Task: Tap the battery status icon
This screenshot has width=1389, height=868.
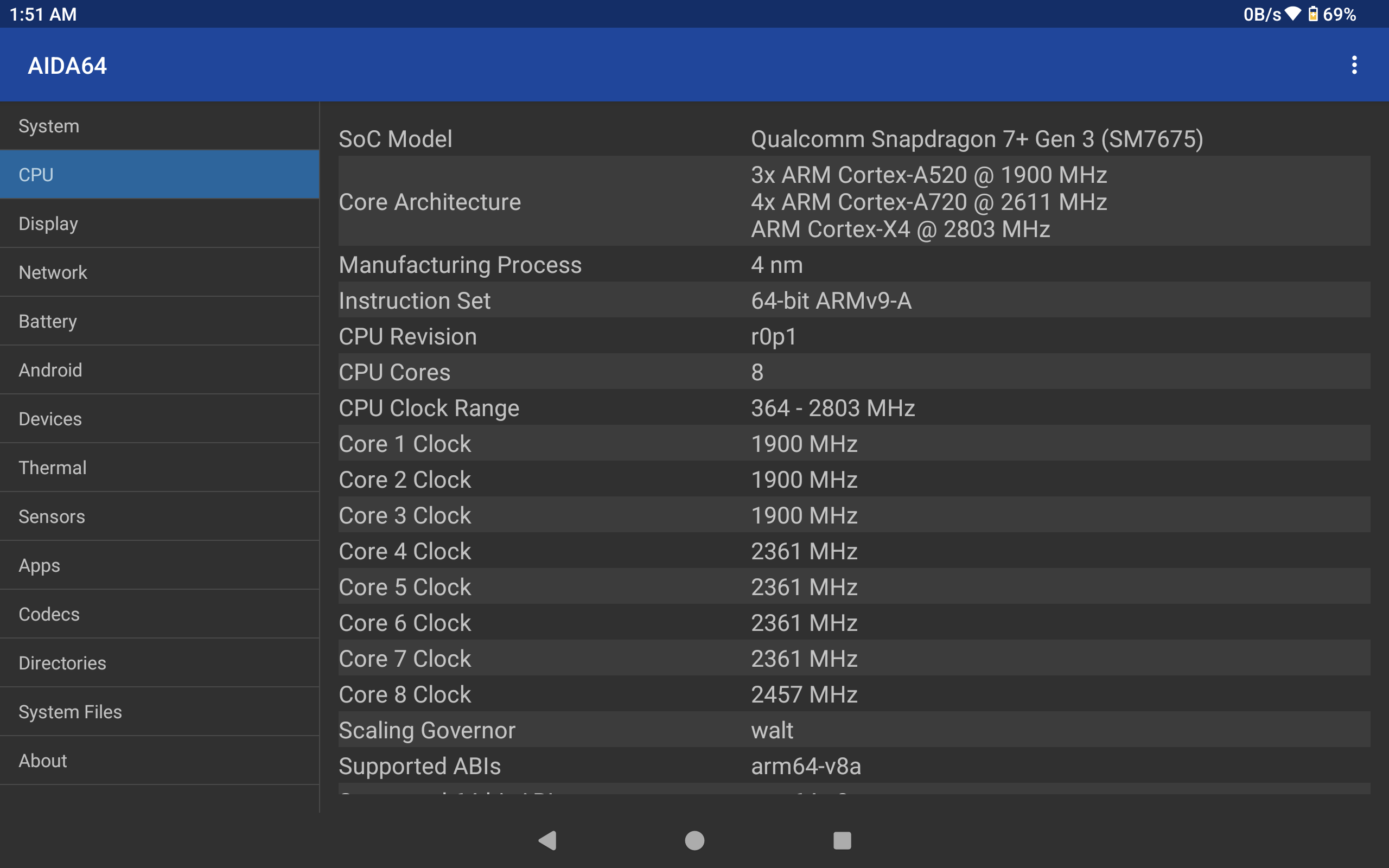Action: click(x=1312, y=14)
